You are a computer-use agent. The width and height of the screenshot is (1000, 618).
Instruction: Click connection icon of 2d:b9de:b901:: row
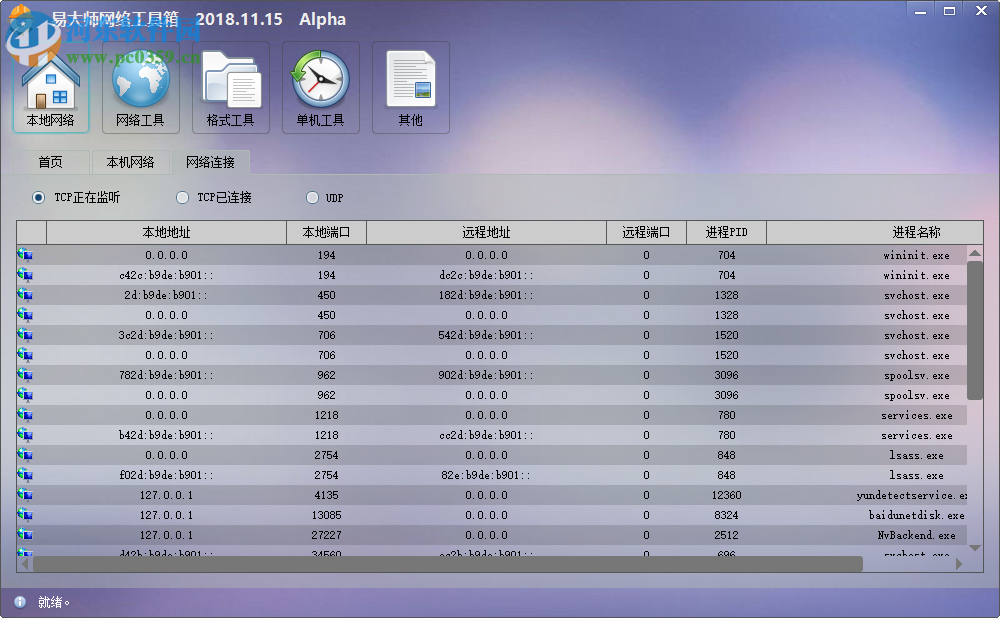coord(25,295)
